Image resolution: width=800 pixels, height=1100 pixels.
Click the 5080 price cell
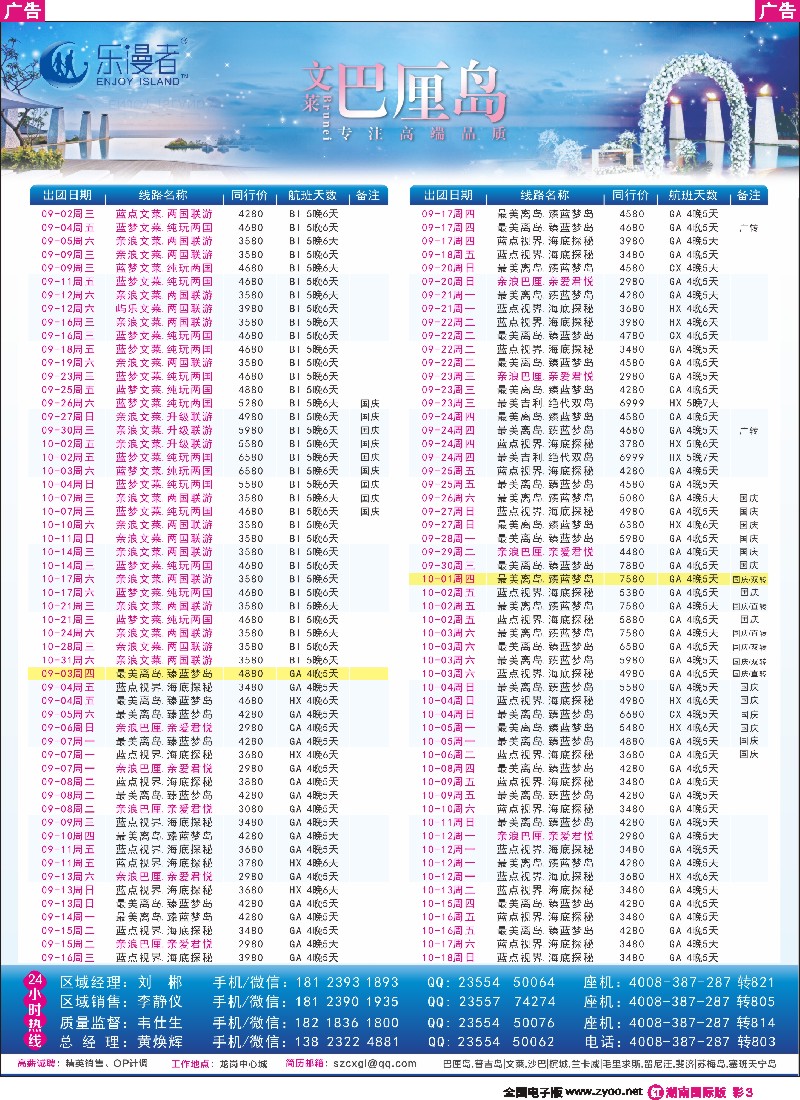click(632, 498)
